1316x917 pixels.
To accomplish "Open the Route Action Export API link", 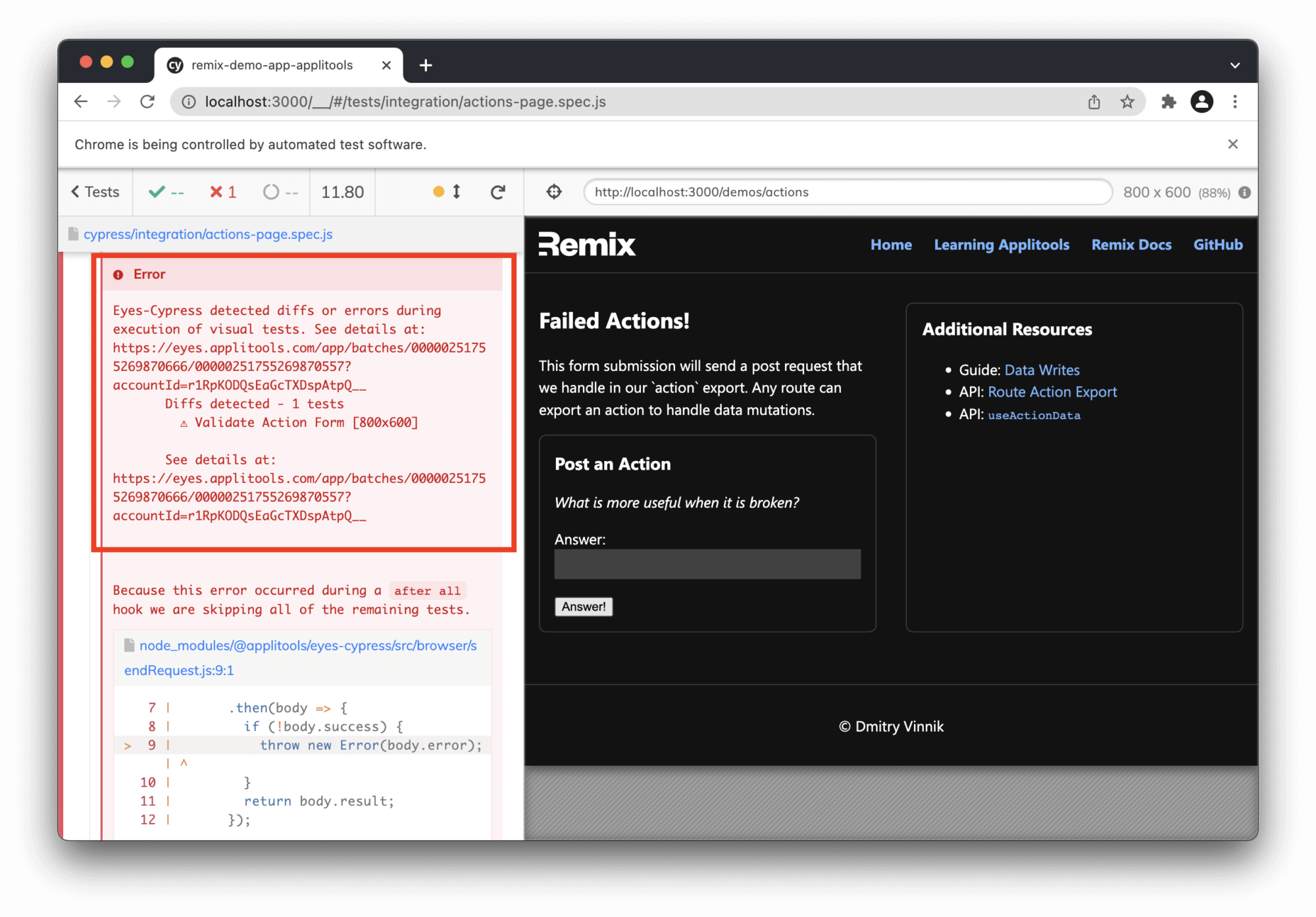I will pos(1052,392).
